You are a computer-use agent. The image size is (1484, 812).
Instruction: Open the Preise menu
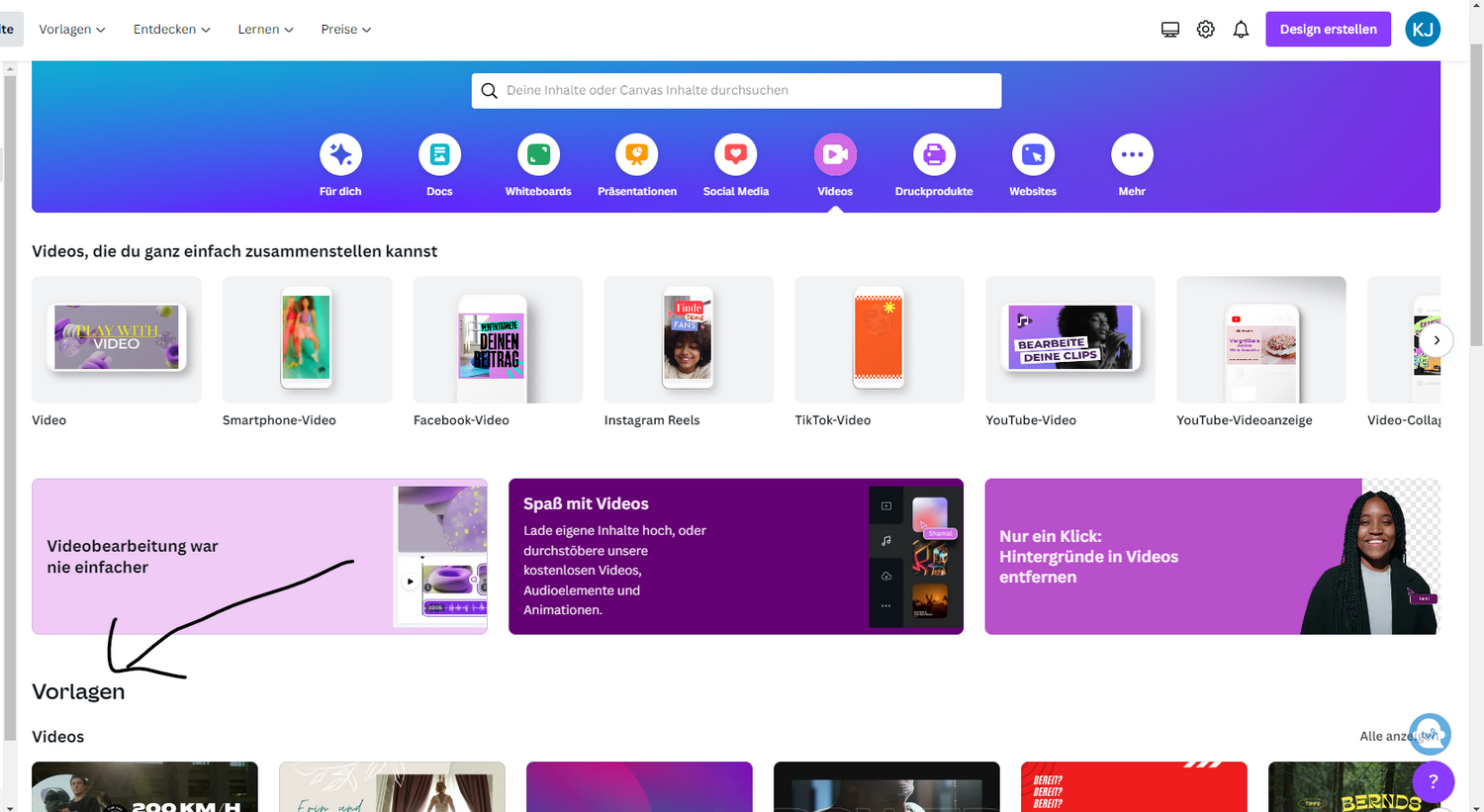pos(345,30)
